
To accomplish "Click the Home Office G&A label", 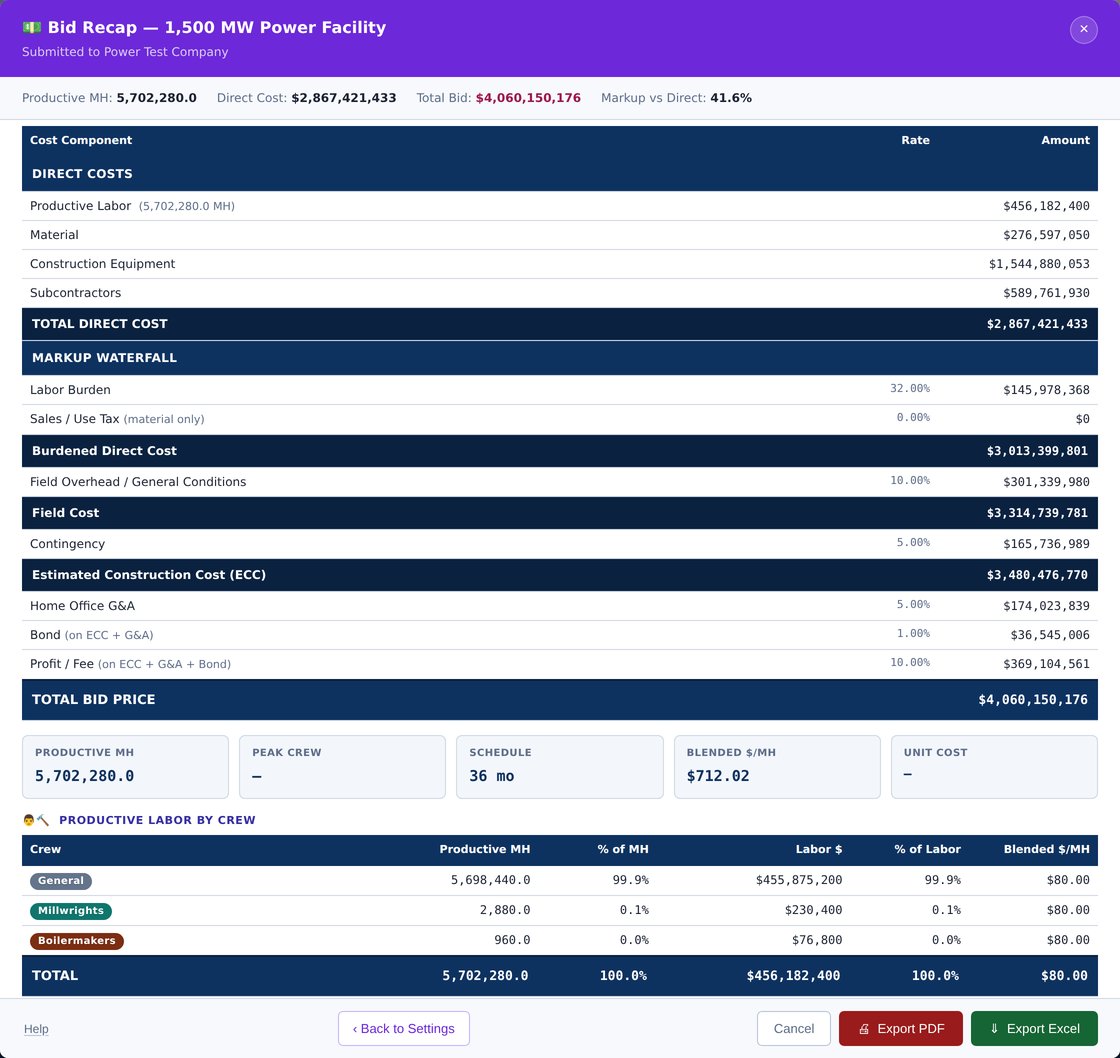I will coord(82,606).
